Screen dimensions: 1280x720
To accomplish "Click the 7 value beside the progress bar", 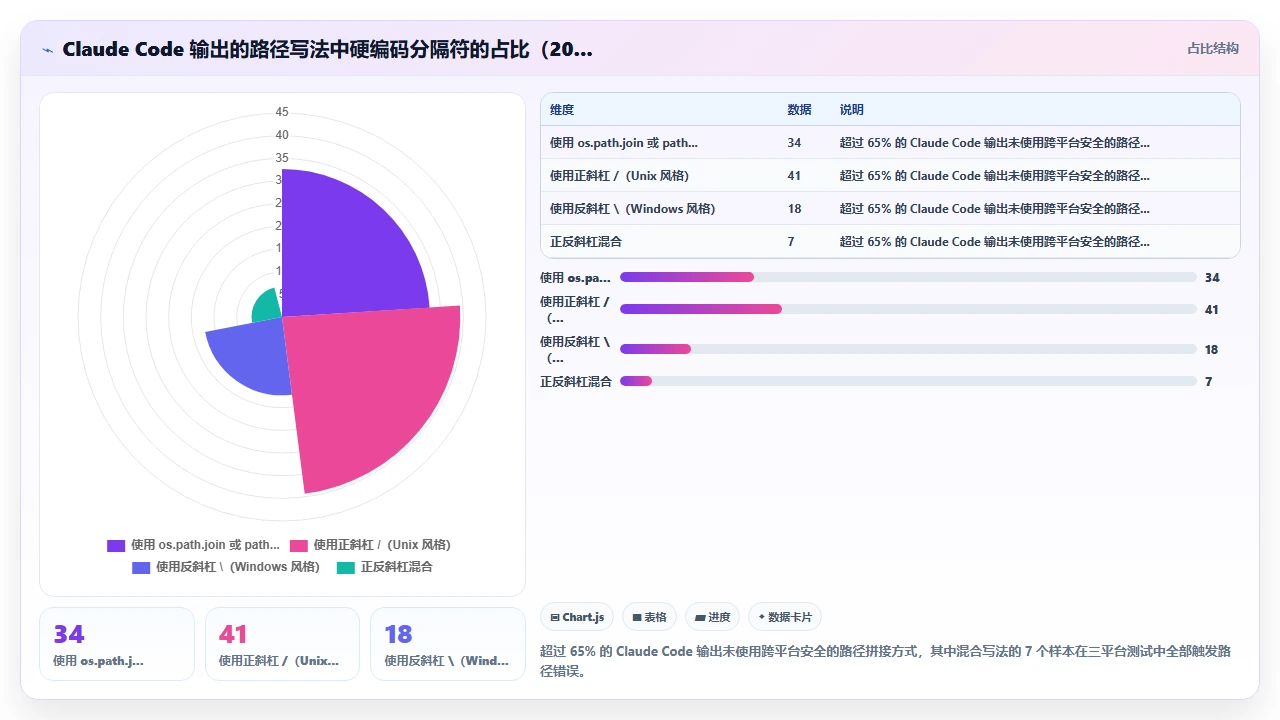I will pyautogui.click(x=1209, y=382).
